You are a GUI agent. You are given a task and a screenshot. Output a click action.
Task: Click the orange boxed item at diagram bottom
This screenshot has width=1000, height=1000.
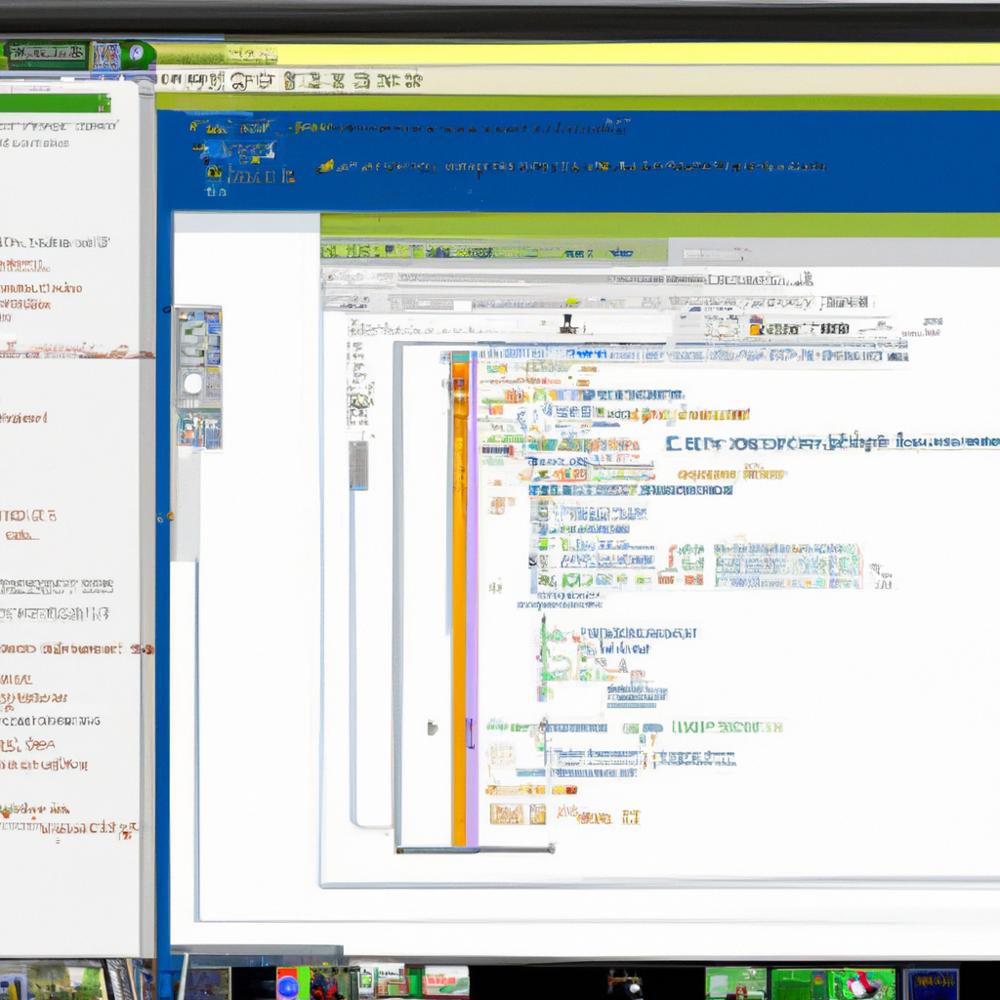click(x=507, y=814)
